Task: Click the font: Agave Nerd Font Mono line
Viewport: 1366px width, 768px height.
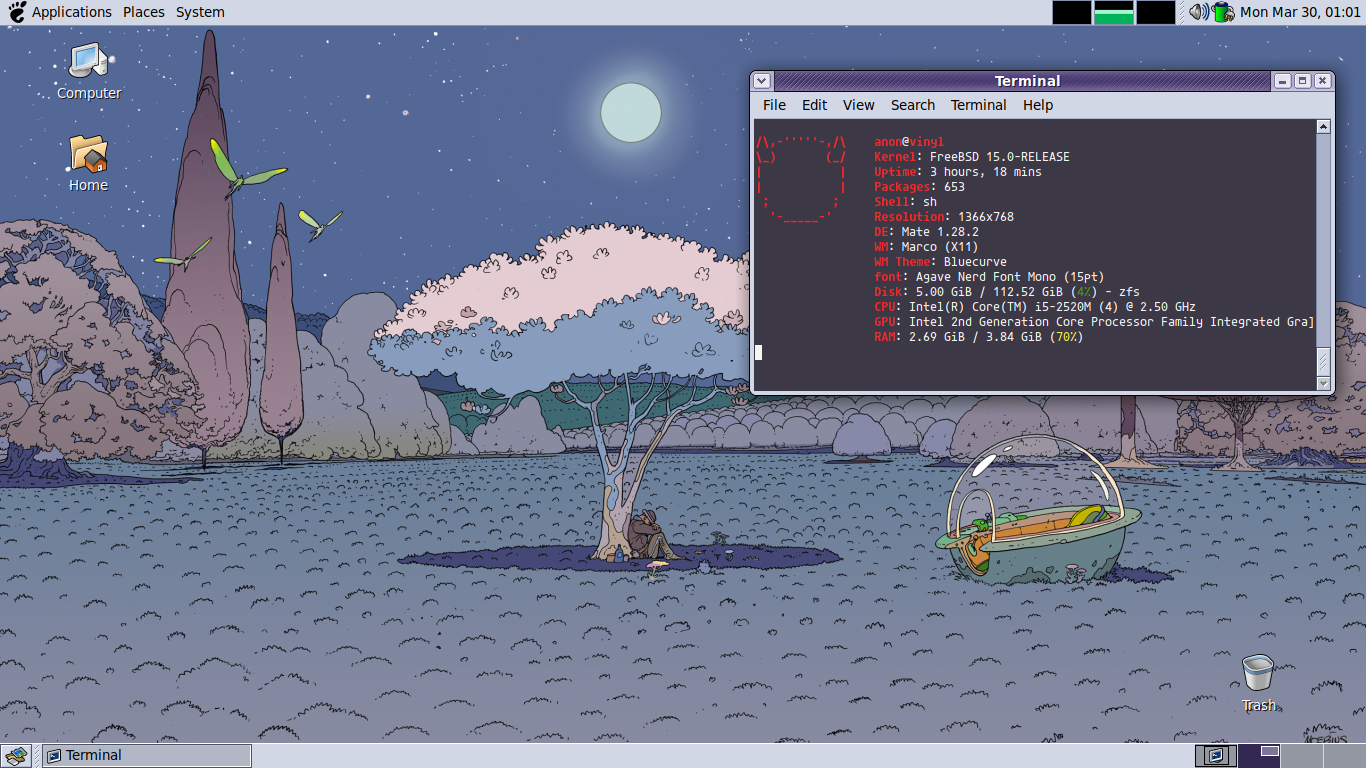Action: pyautogui.click(x=989, y=277)
